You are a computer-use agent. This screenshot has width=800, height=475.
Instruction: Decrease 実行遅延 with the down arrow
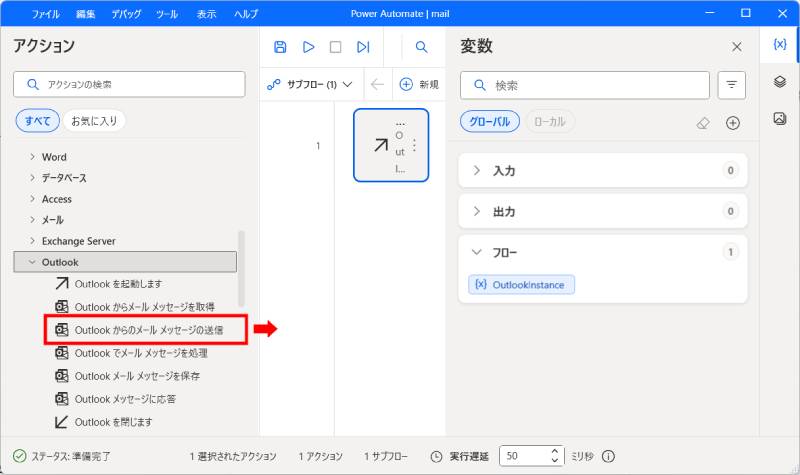coord(555,460)
